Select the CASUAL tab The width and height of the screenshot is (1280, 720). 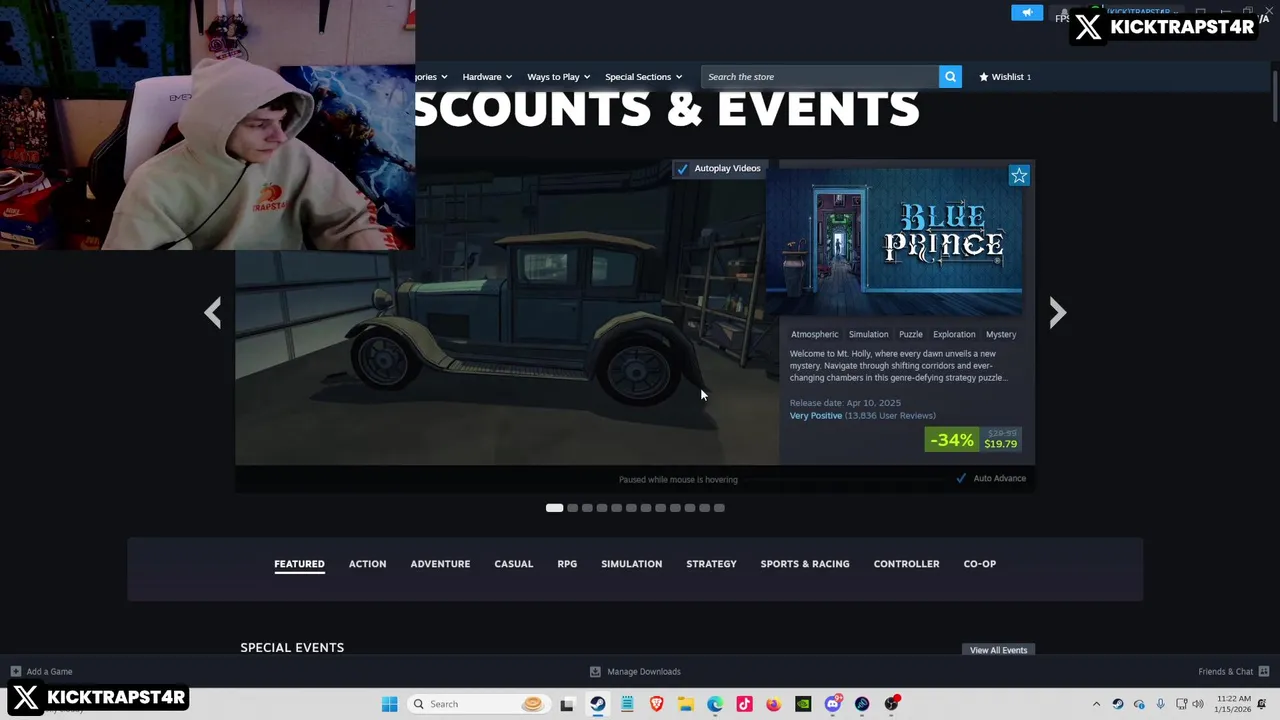514,564
